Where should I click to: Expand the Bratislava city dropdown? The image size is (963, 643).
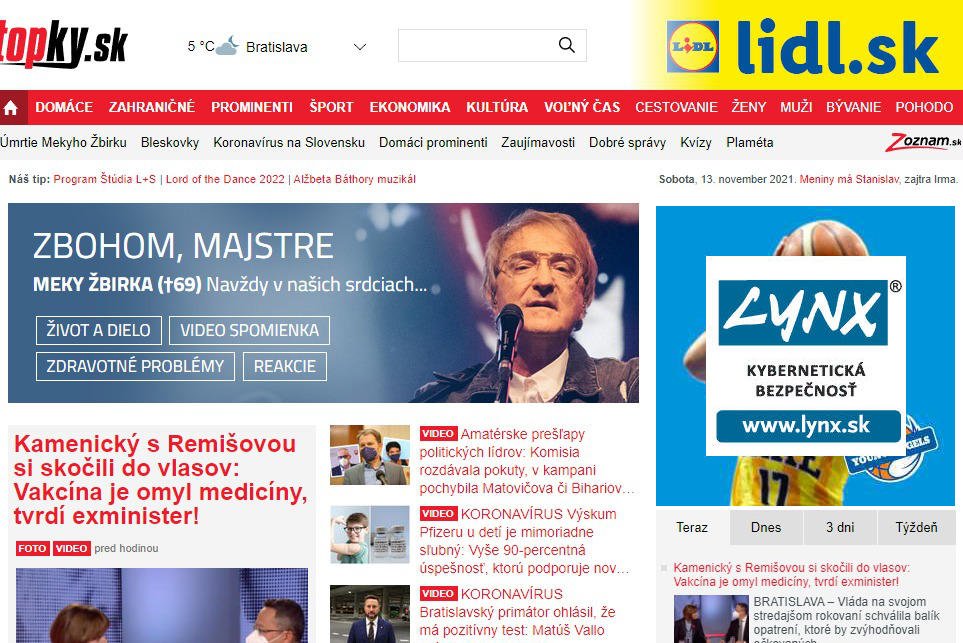coord(360,47)
